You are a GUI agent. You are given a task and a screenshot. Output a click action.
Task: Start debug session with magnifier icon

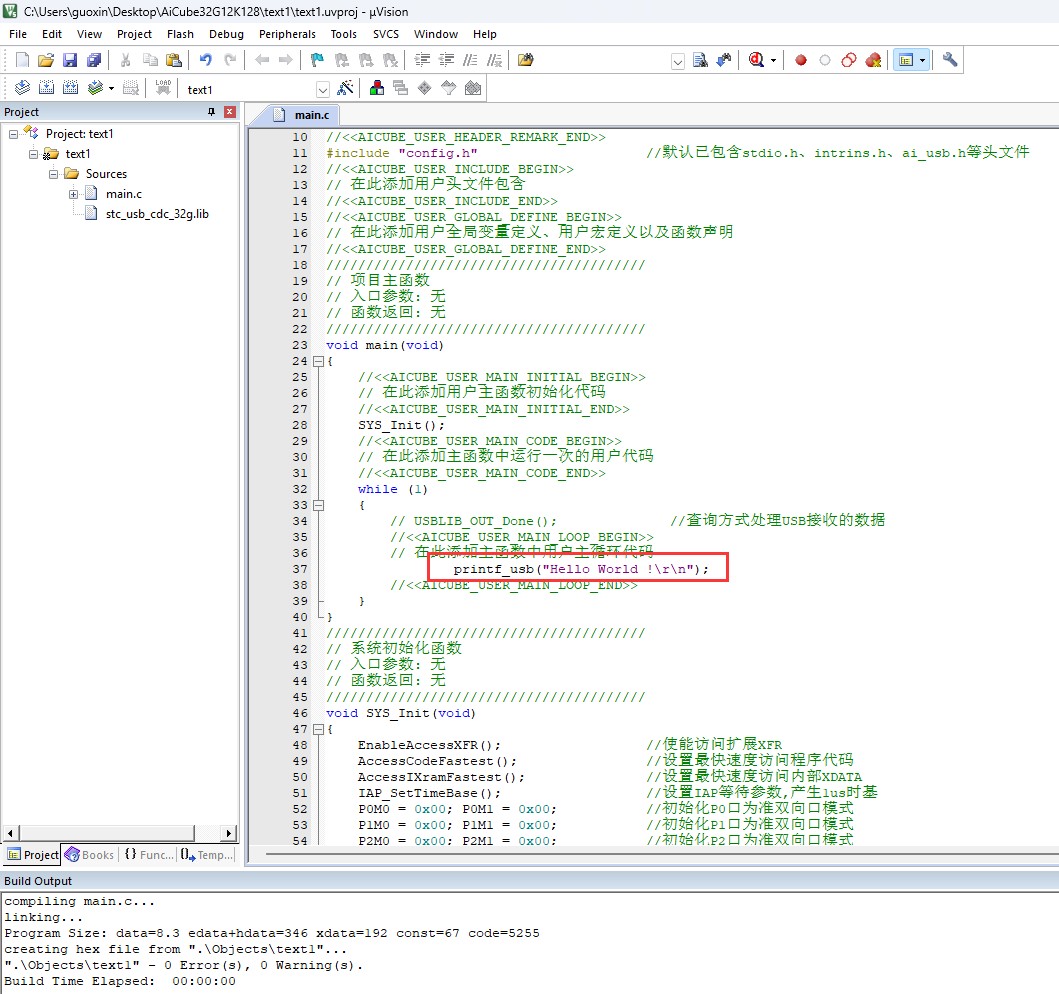[756, 60]
